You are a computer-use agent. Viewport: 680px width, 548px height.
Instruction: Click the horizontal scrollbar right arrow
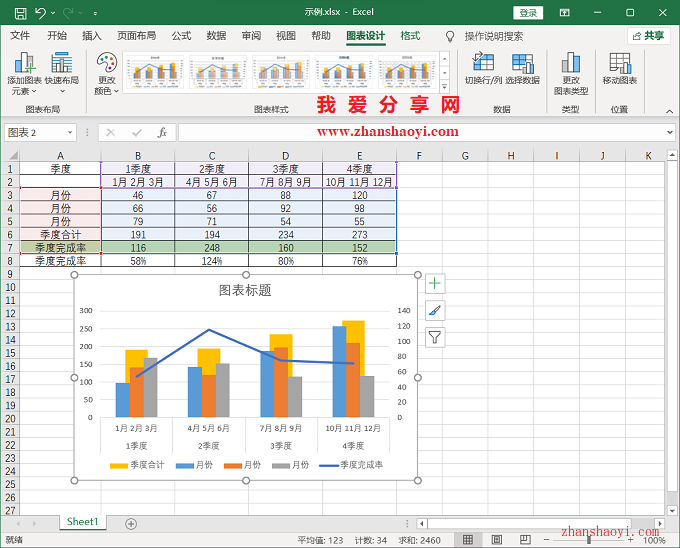[660, 523]
